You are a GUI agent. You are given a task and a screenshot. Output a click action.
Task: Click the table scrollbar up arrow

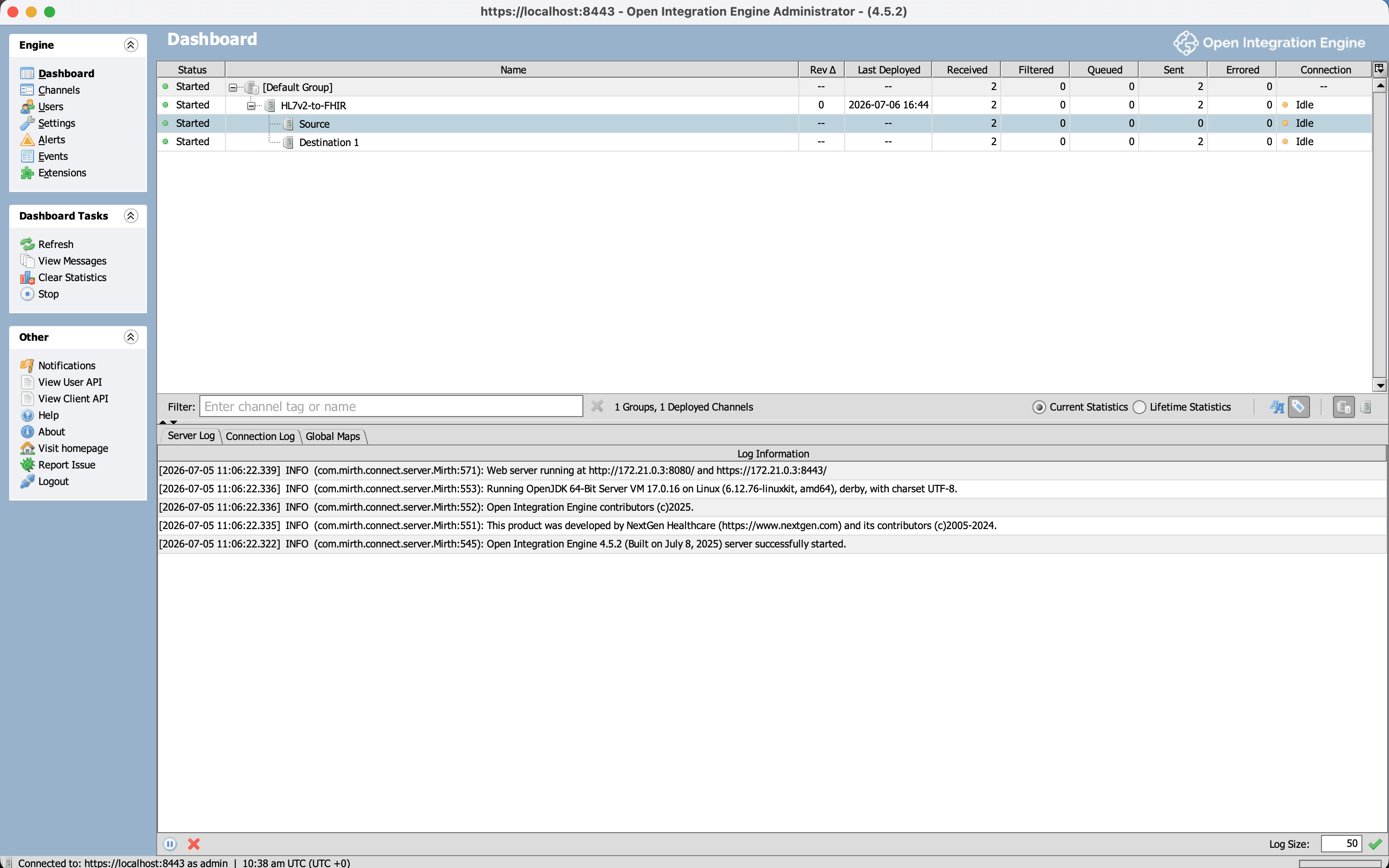pyautogui.click(x=1380, y=85)
